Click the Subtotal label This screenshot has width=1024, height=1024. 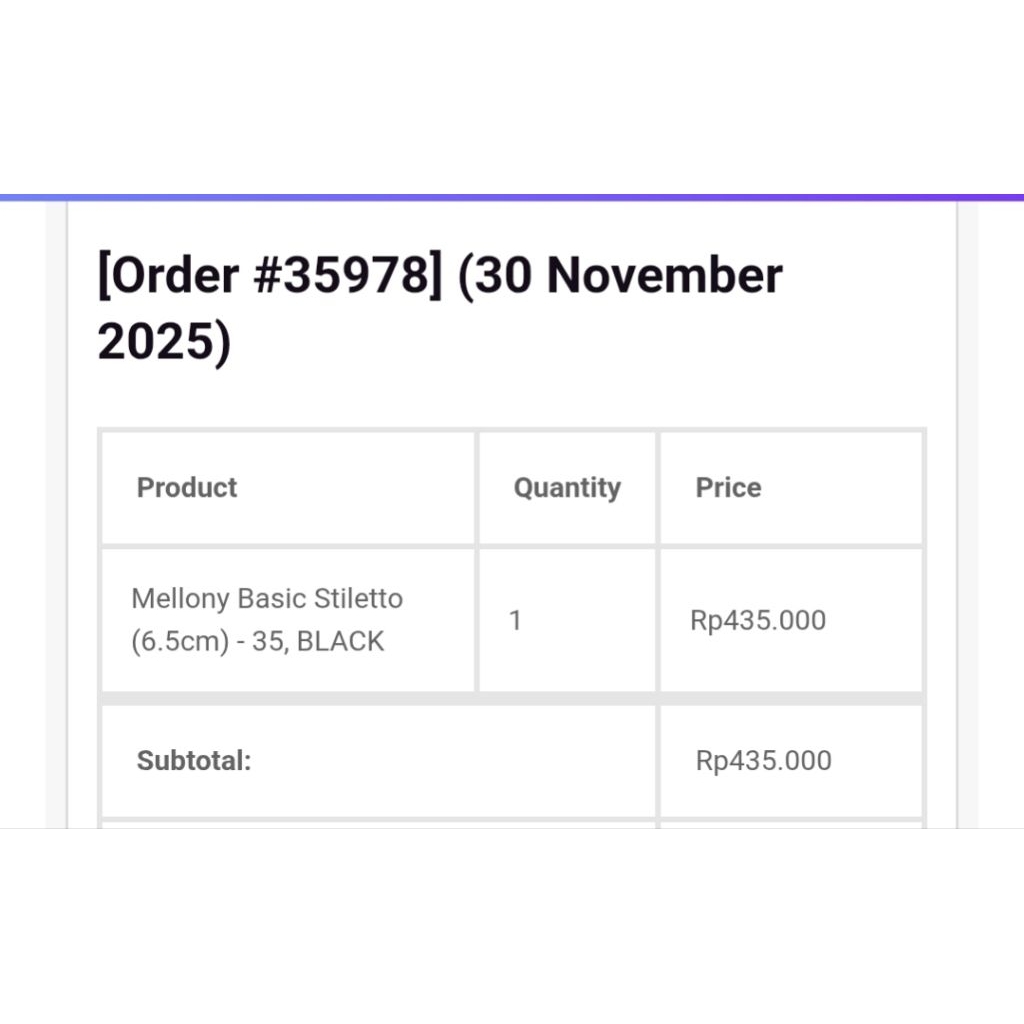point(194,761)
